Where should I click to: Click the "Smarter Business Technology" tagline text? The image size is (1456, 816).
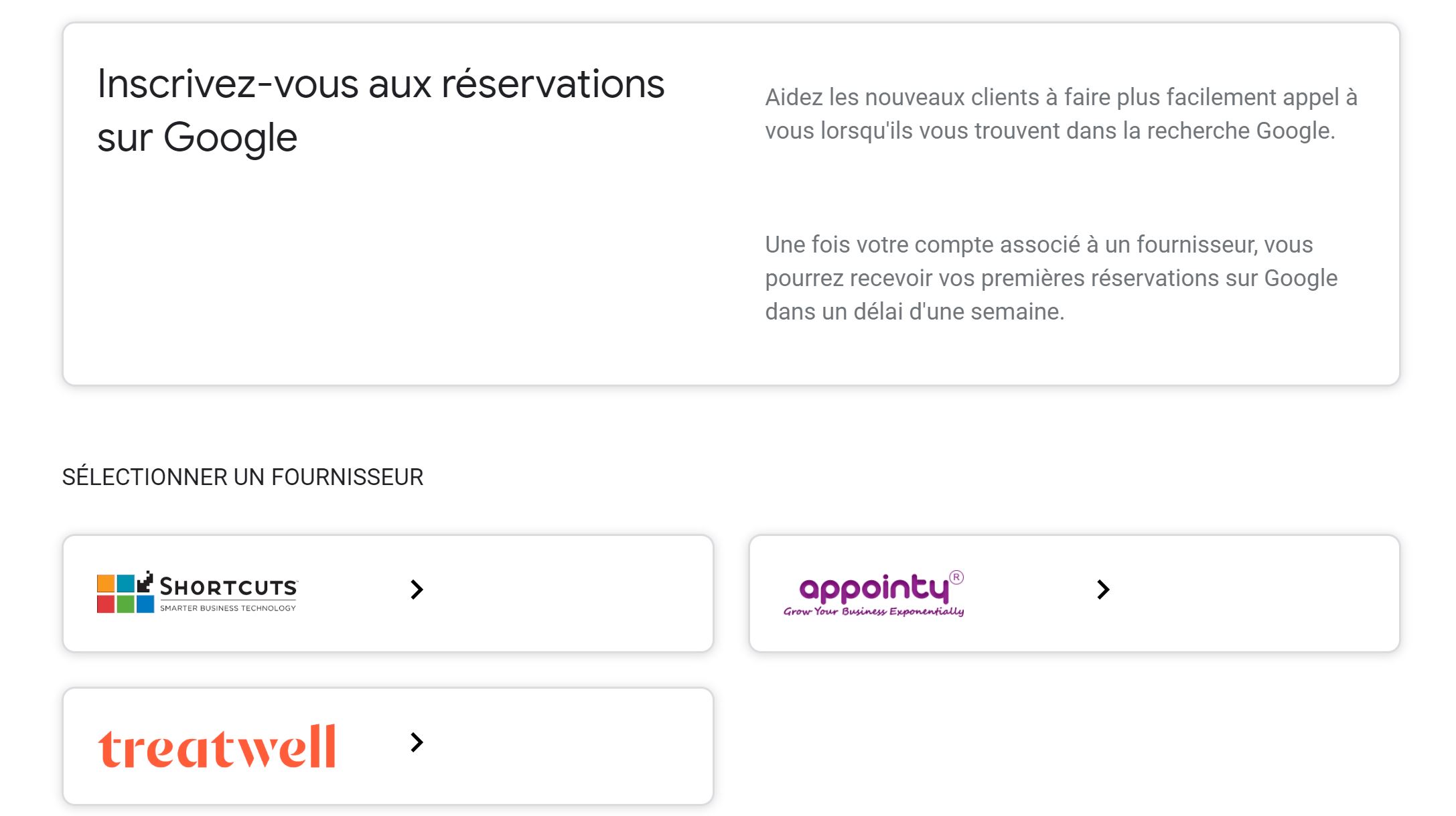(x=228, y=608)
